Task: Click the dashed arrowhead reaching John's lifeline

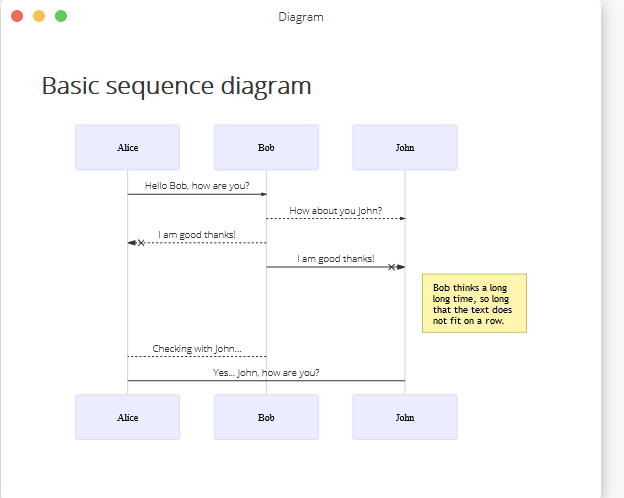Action: click(x=402, y=219)
